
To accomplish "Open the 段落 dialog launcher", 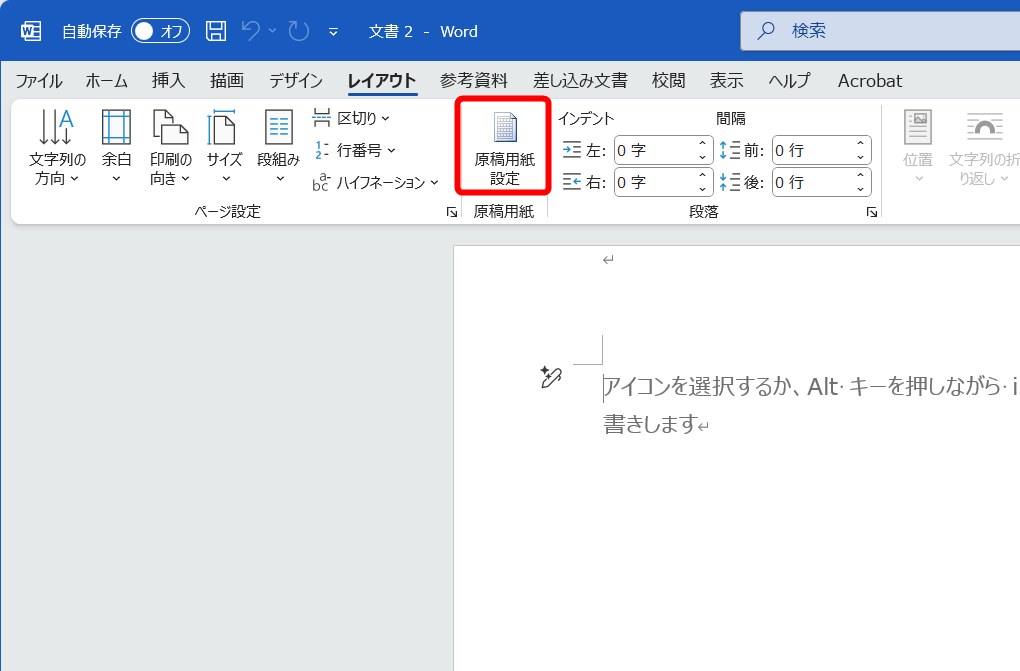I will (x=871, y=212).
